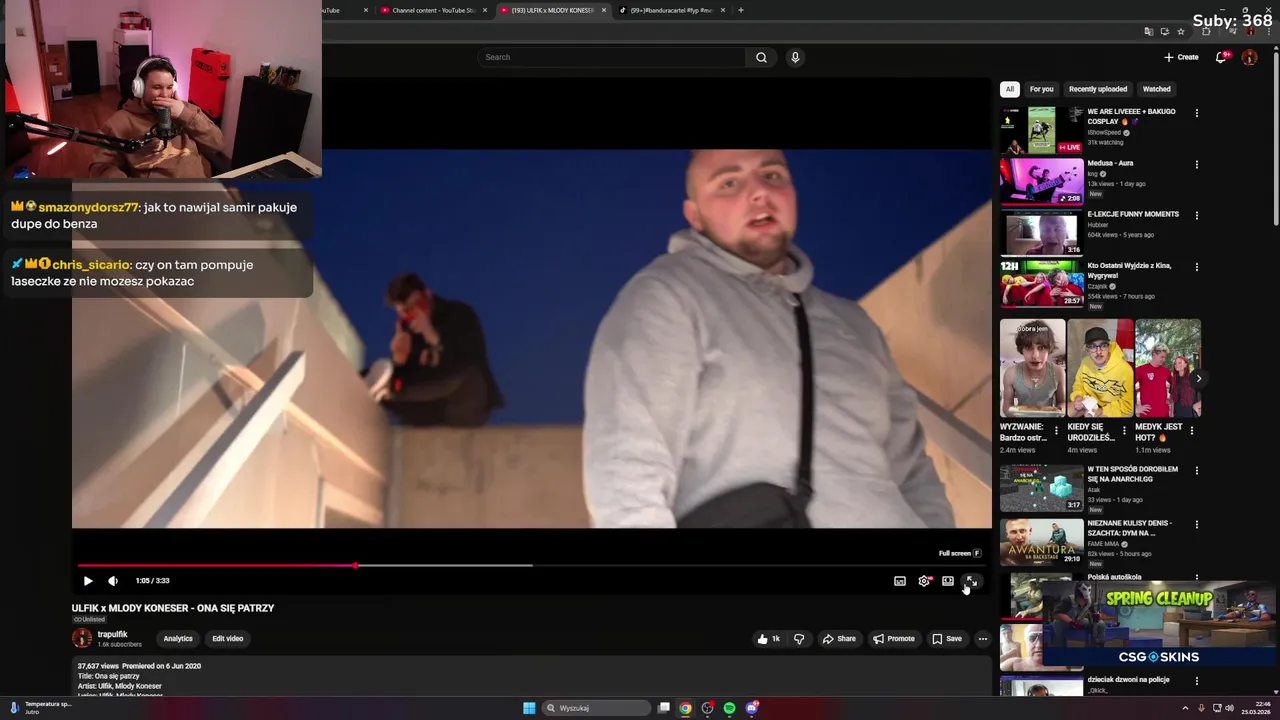Open W TEN SPOSÓB DOROBIŁEM SIĘ video
Image resolution: width=1280 pixels, height=720 pixels.
(x=1042, y=488)
